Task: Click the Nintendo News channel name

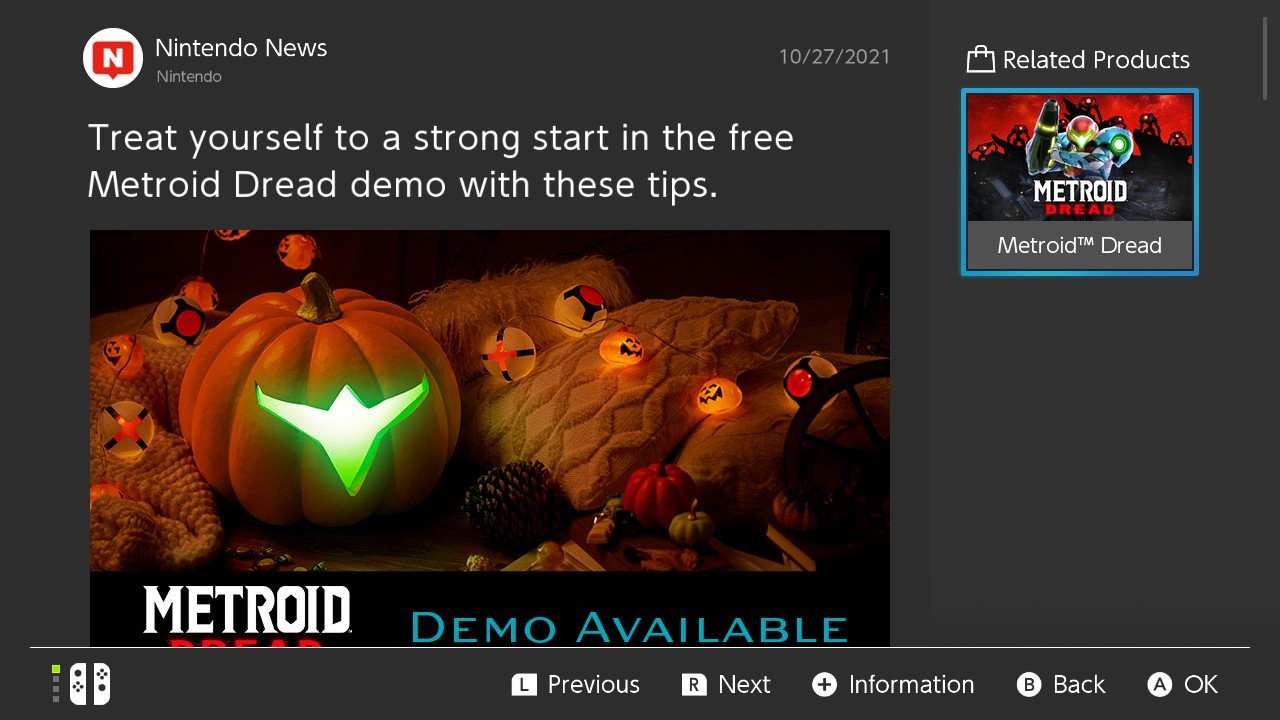Action: pos(241,48)
